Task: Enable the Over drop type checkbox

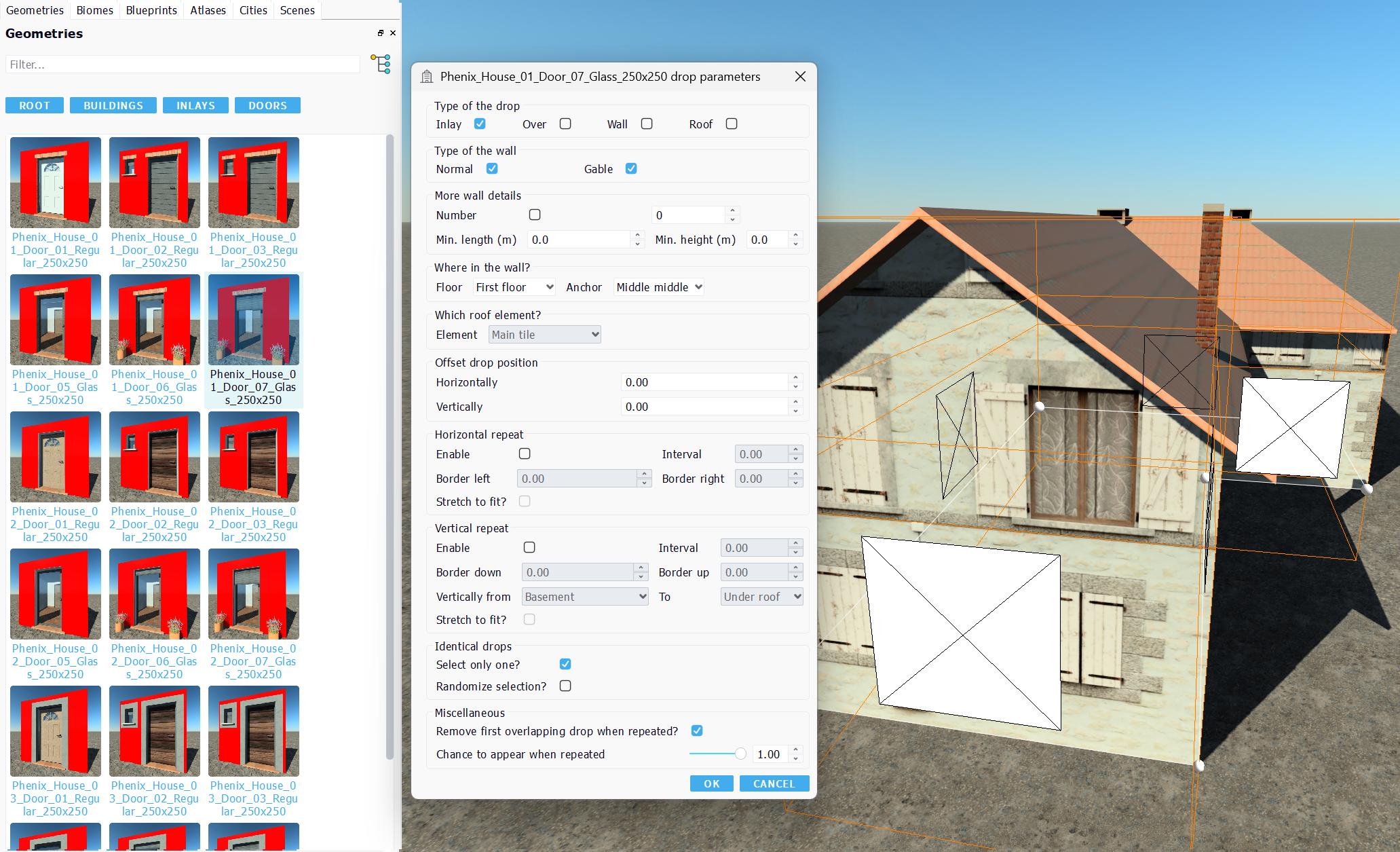Action: [x=565, y=124]
